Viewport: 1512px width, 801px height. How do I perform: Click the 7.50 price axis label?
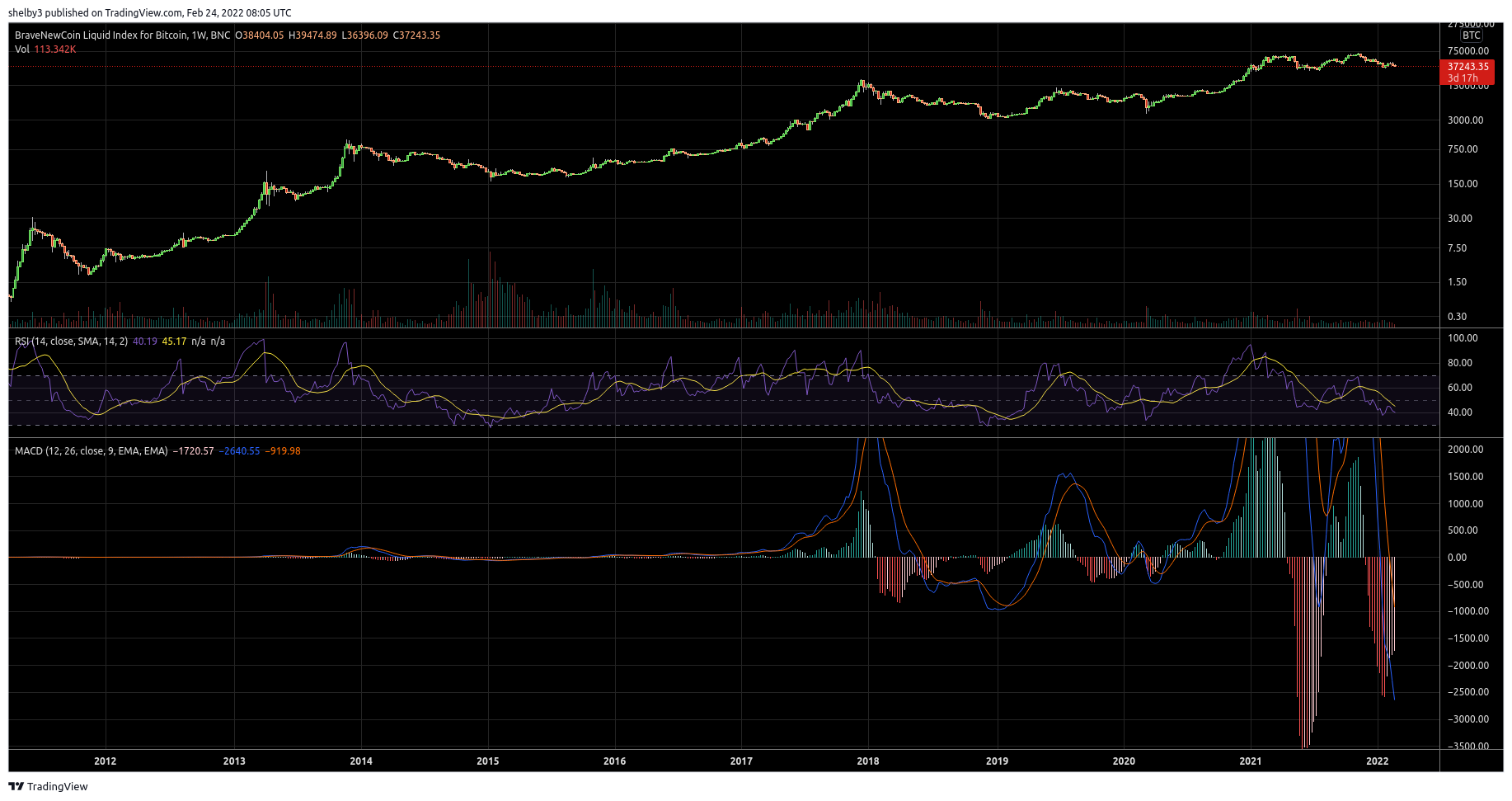pos(1458,248)
